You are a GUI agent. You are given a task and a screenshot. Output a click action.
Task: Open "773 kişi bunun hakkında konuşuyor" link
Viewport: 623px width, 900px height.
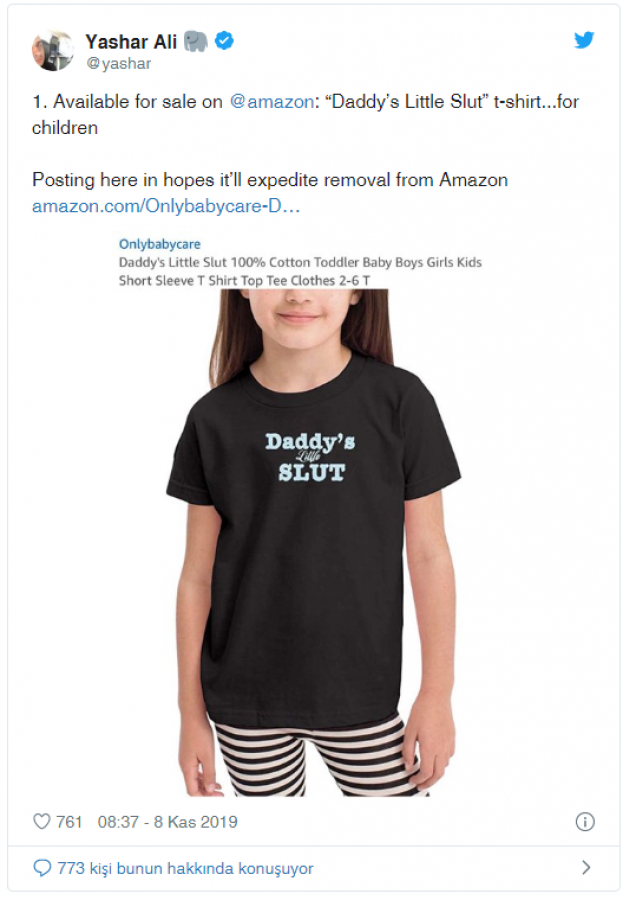click(185, 868)
